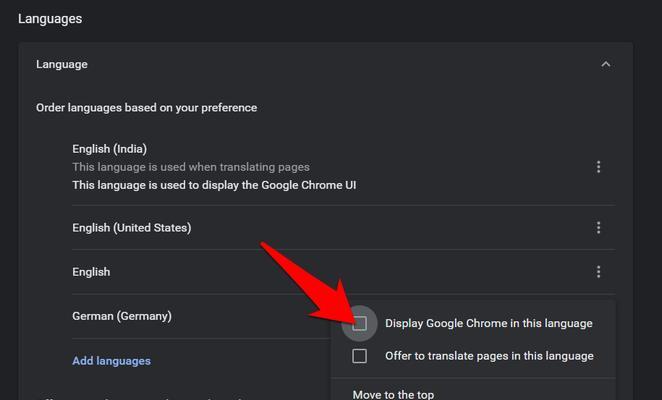The width and height of the screenshot is (662, 400).
Task: Click the Add languages link
Action: tap(111, 361)
